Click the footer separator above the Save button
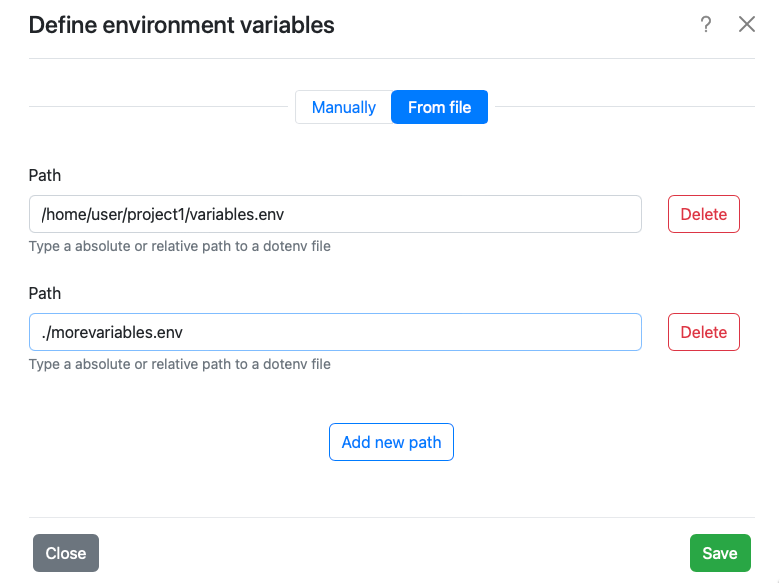The width and height of the screenshot is (780, 583). click(x=390, y=517)
